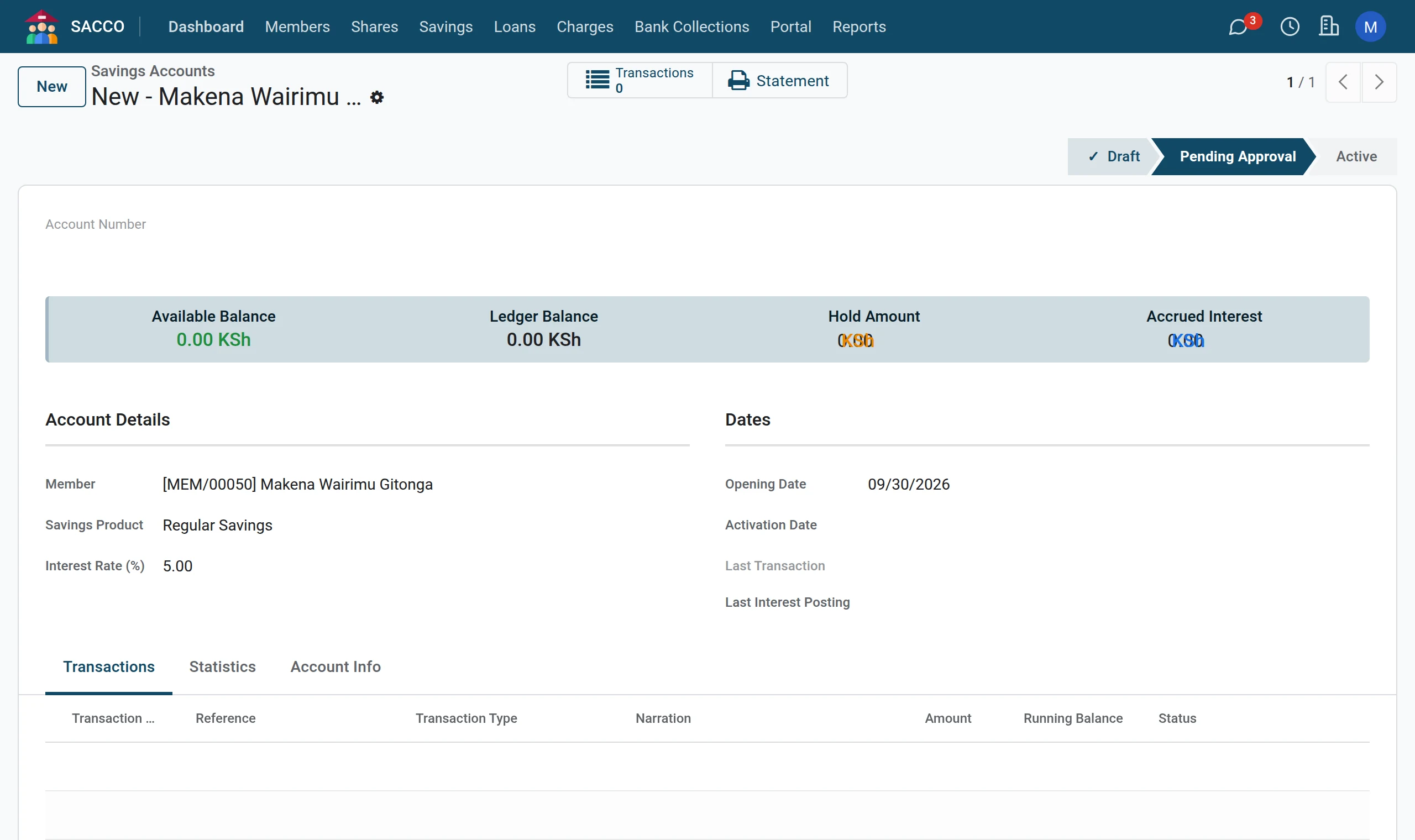The image size is (1415, 840).
Task: Create a New savings account
Action: click(51, 87)
